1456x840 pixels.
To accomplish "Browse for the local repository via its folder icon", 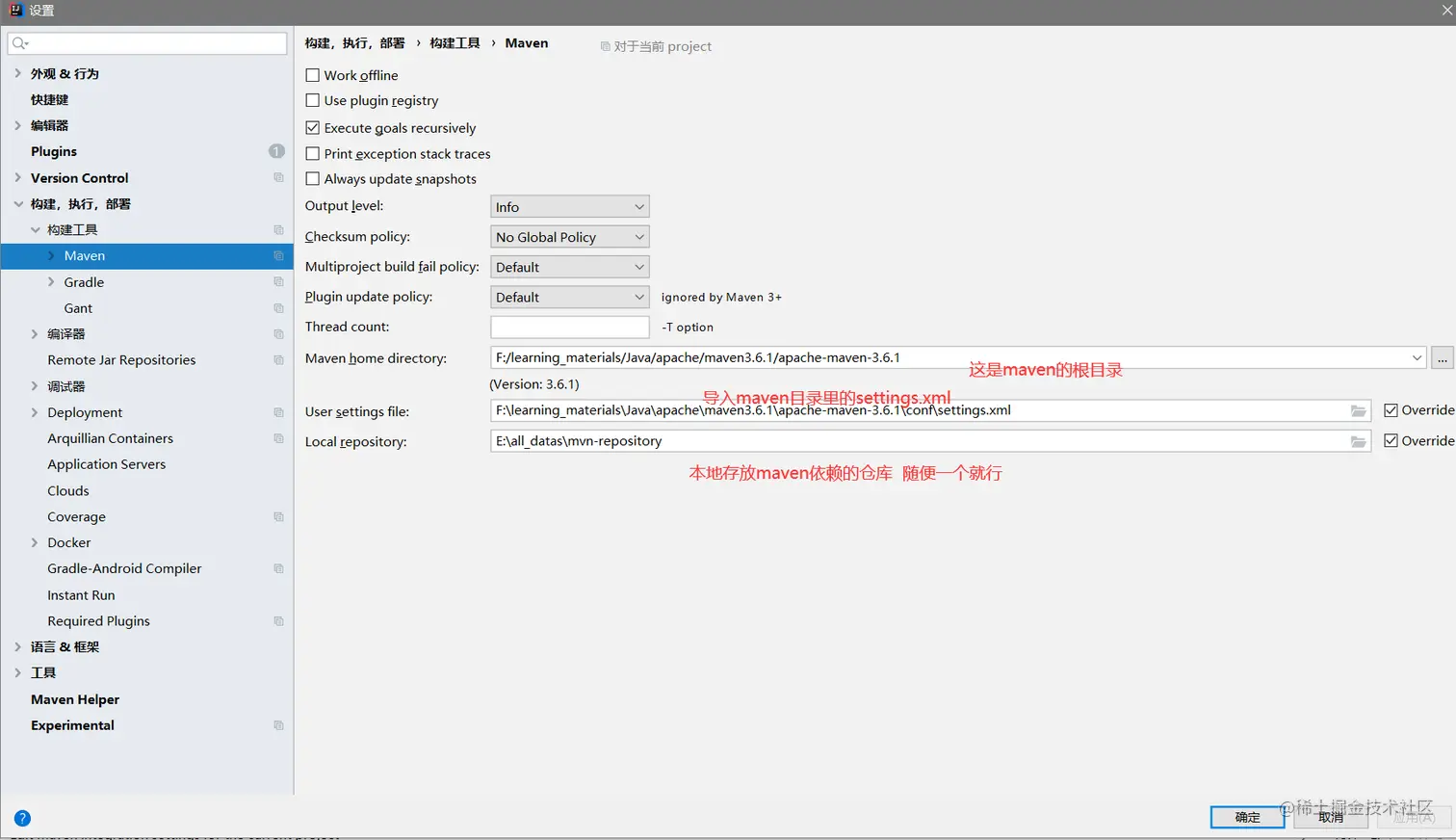I will pyautogui.click(x=1358, y=441).
